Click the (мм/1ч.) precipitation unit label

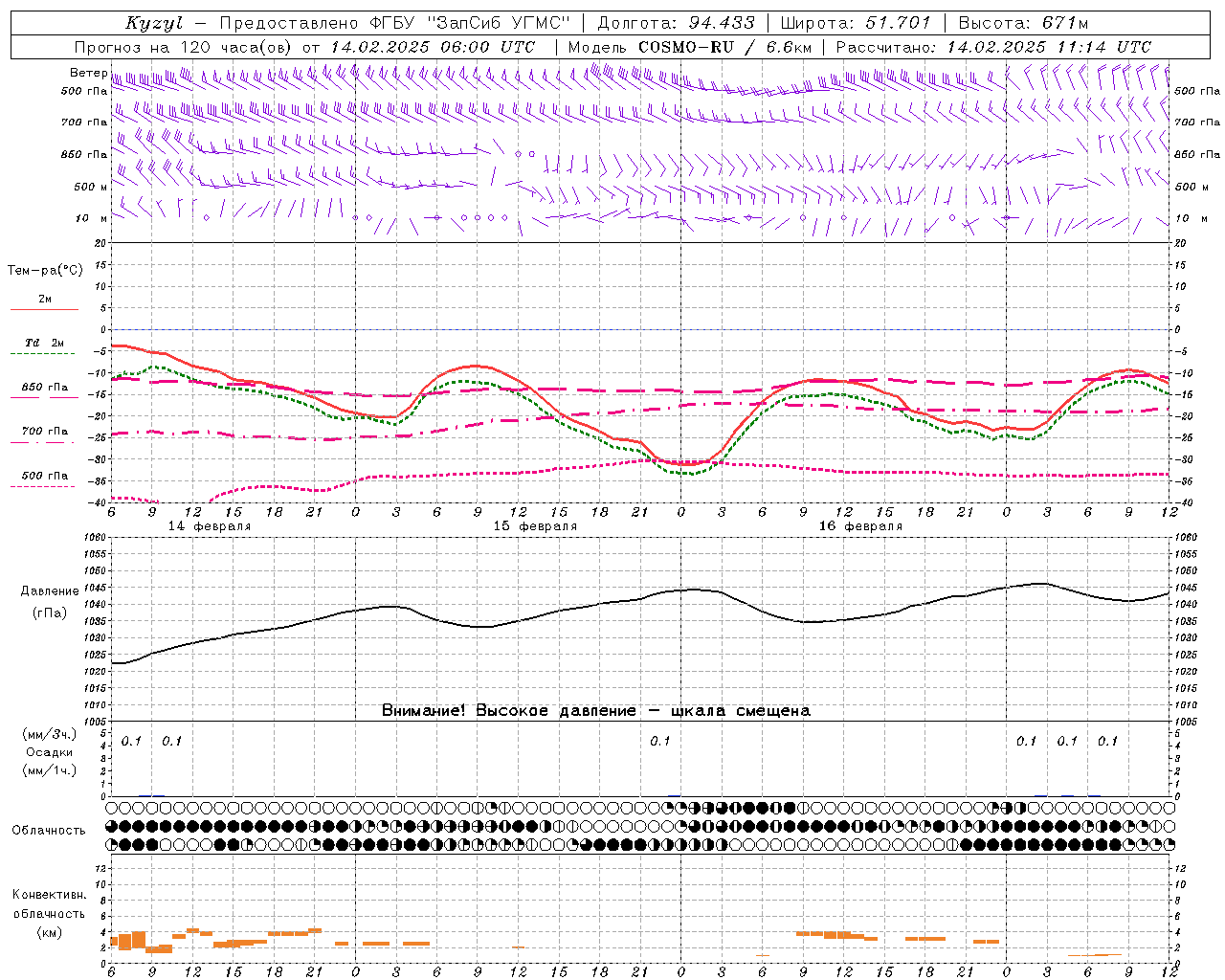(x=50, y=770)
